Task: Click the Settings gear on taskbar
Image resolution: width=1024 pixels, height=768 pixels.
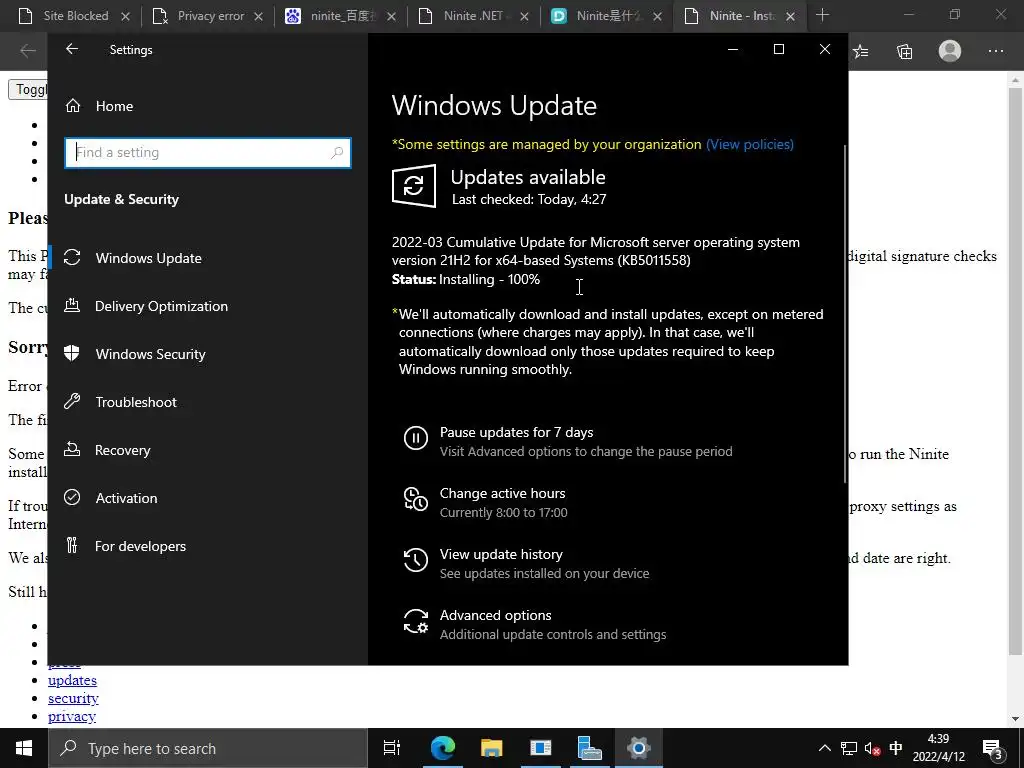Action: point(638,748)
